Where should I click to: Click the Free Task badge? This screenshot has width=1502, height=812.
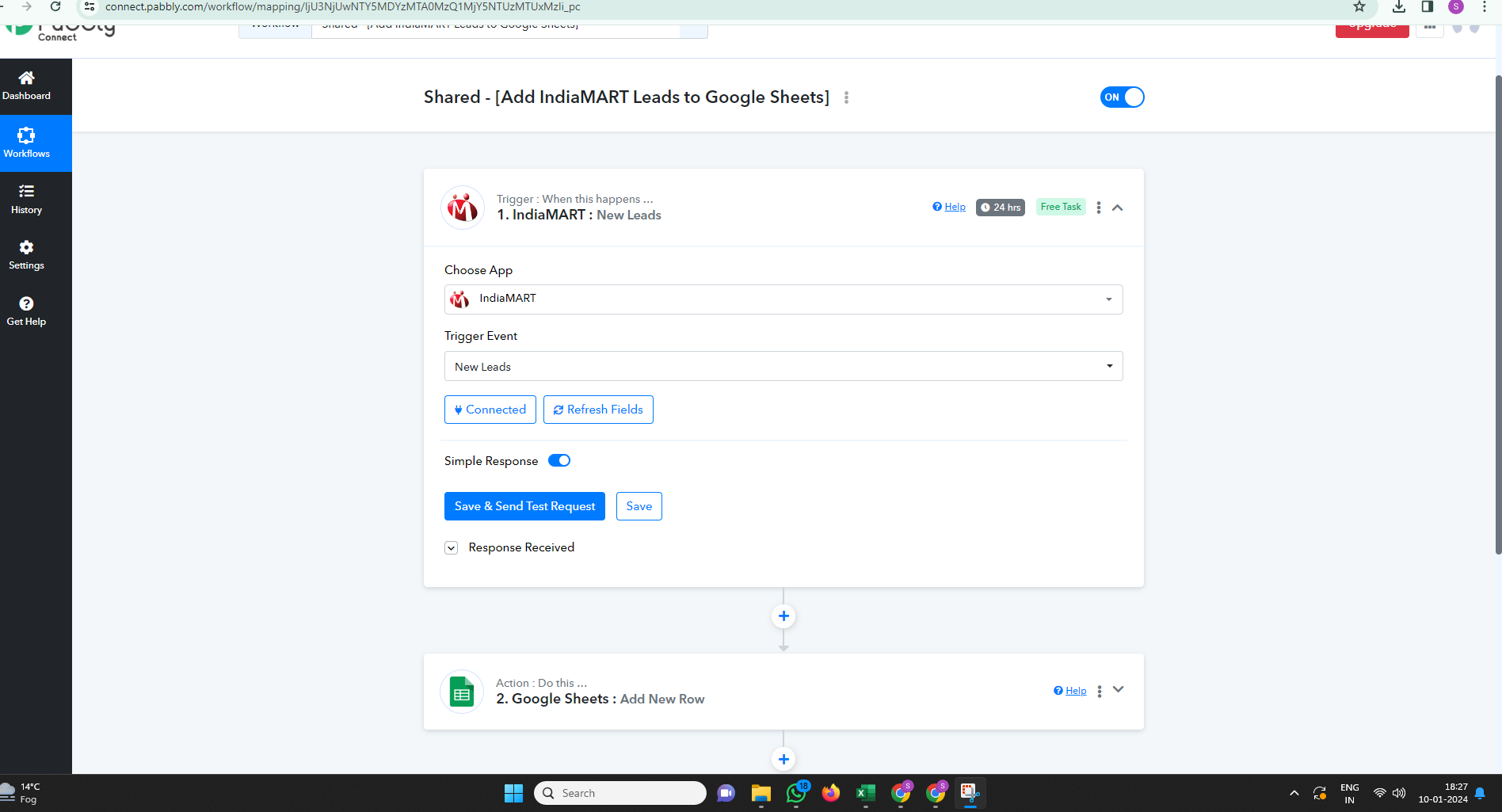(x=1061, y=207)
